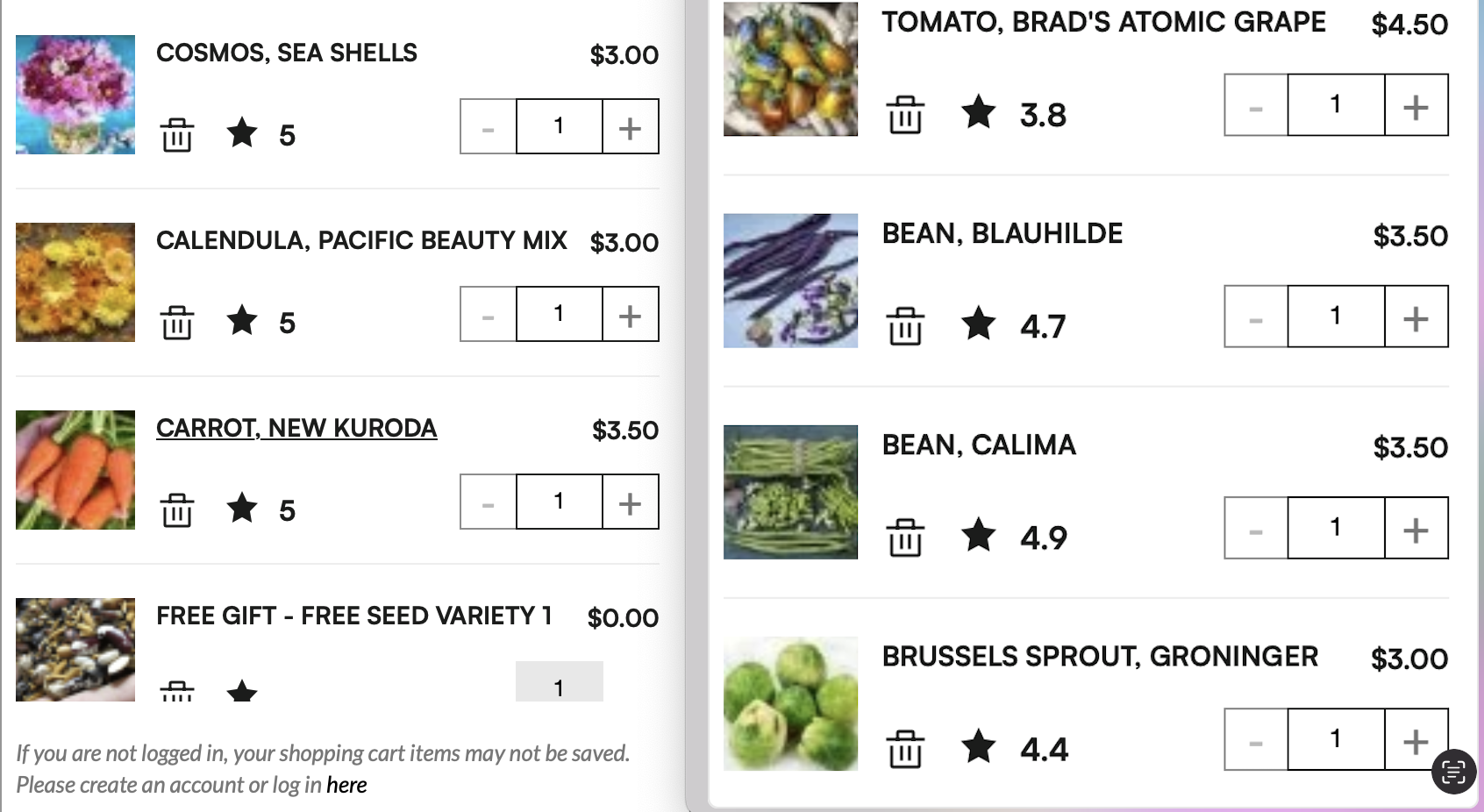
Task: Delete Cosmos, Sea Shells from cart
Action: (x=177, y=135)
